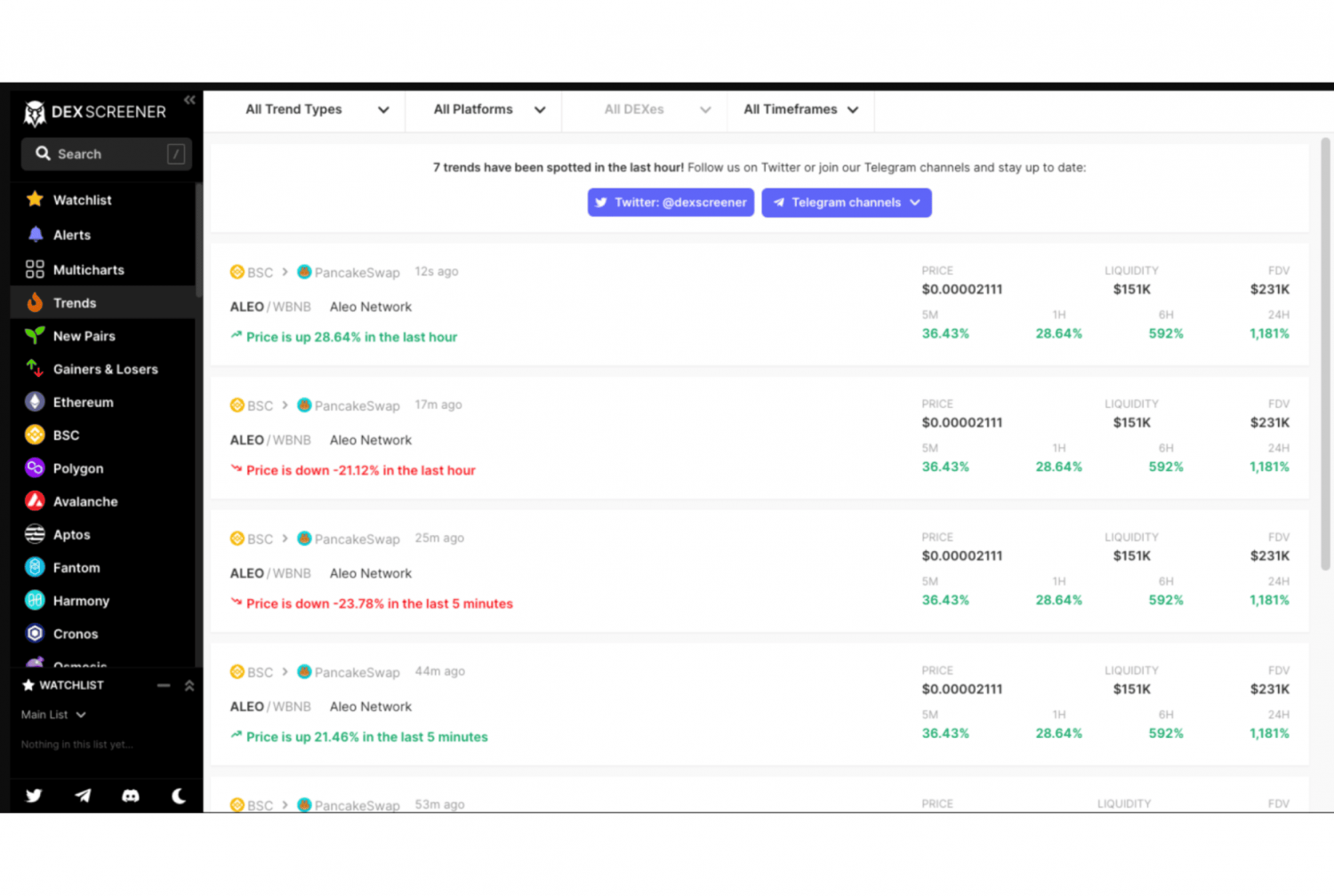
Task: Click the Gainers & Losers arrows icon
Action: [35, 368]
